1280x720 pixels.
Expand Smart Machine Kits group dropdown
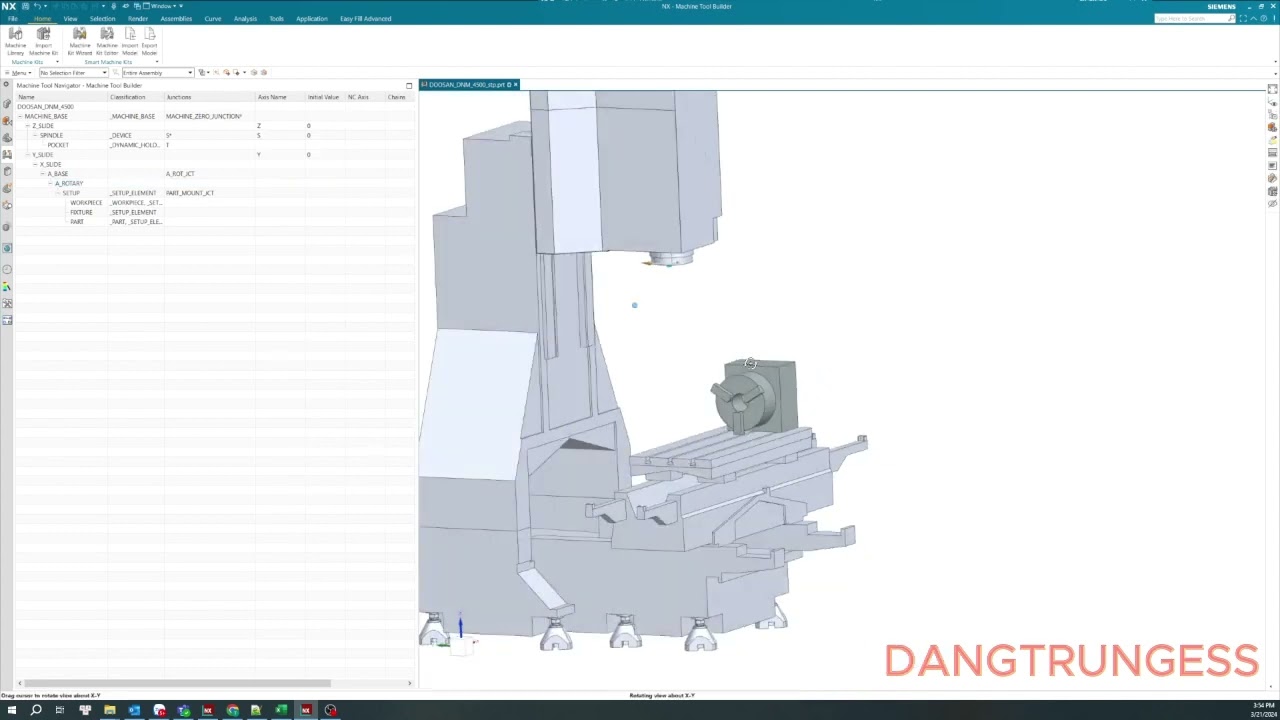point(156,62)
